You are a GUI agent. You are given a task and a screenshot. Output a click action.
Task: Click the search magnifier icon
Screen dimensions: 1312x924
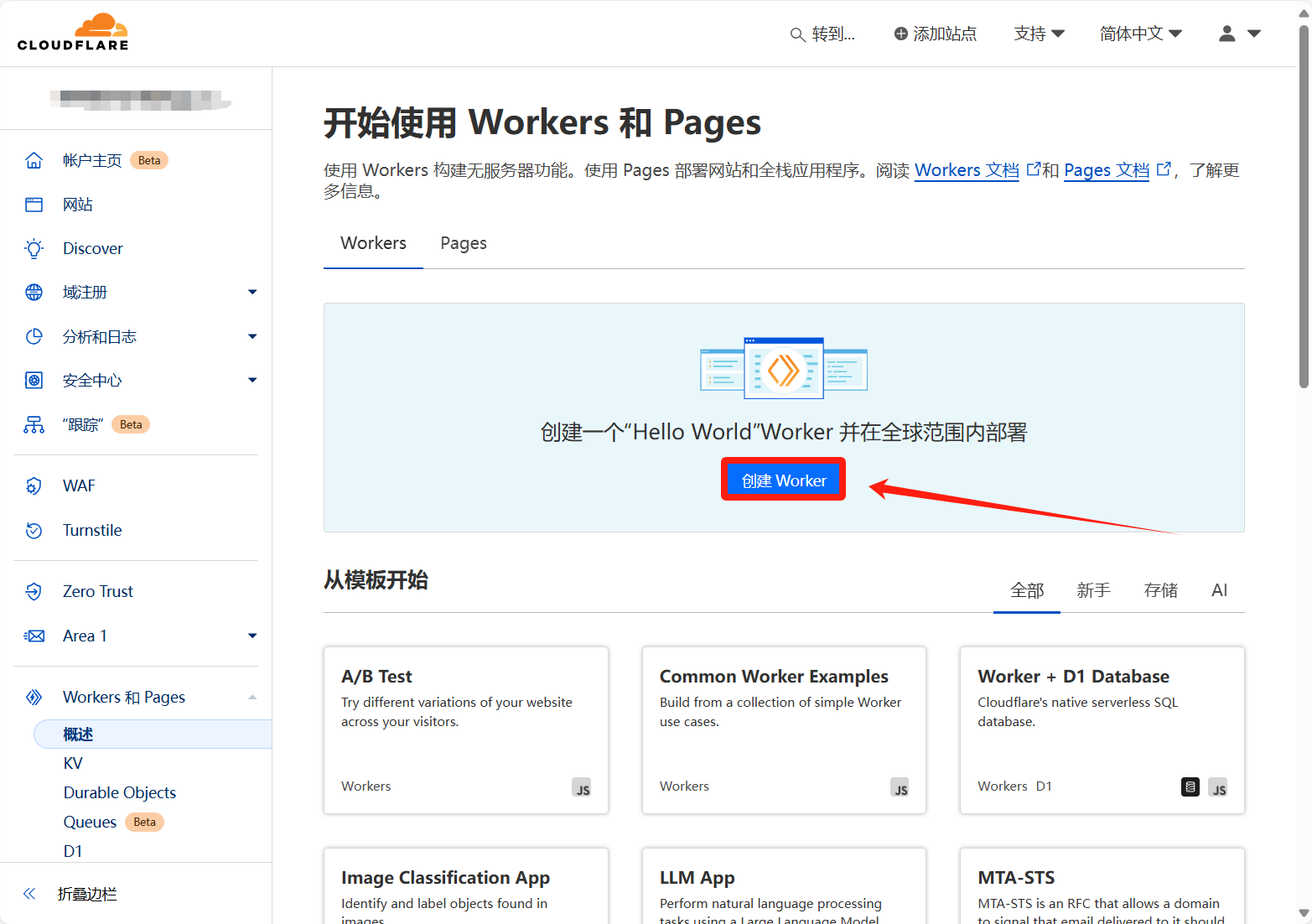(797, 34)
